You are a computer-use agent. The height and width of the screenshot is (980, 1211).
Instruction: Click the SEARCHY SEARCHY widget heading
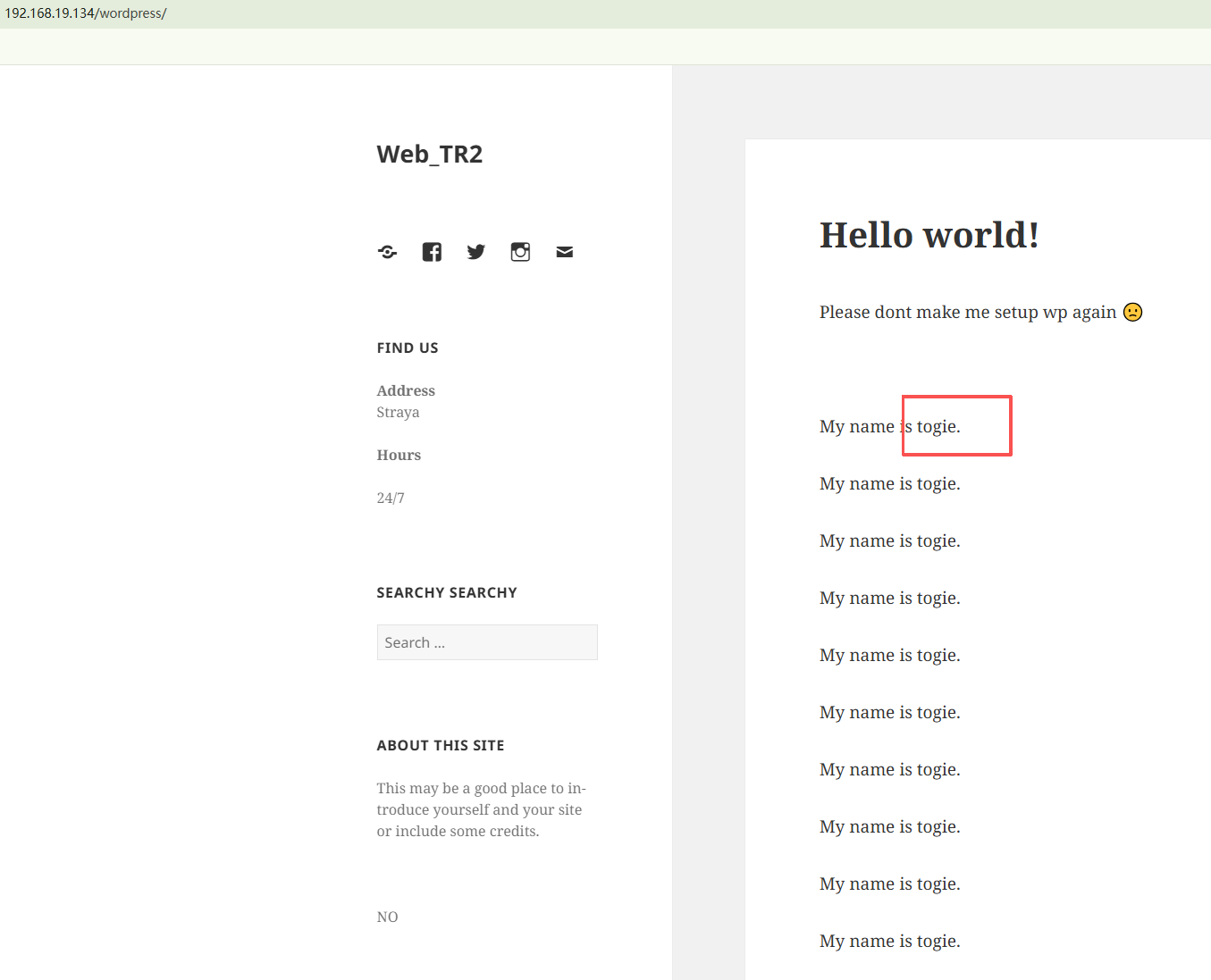click(447, 593)
